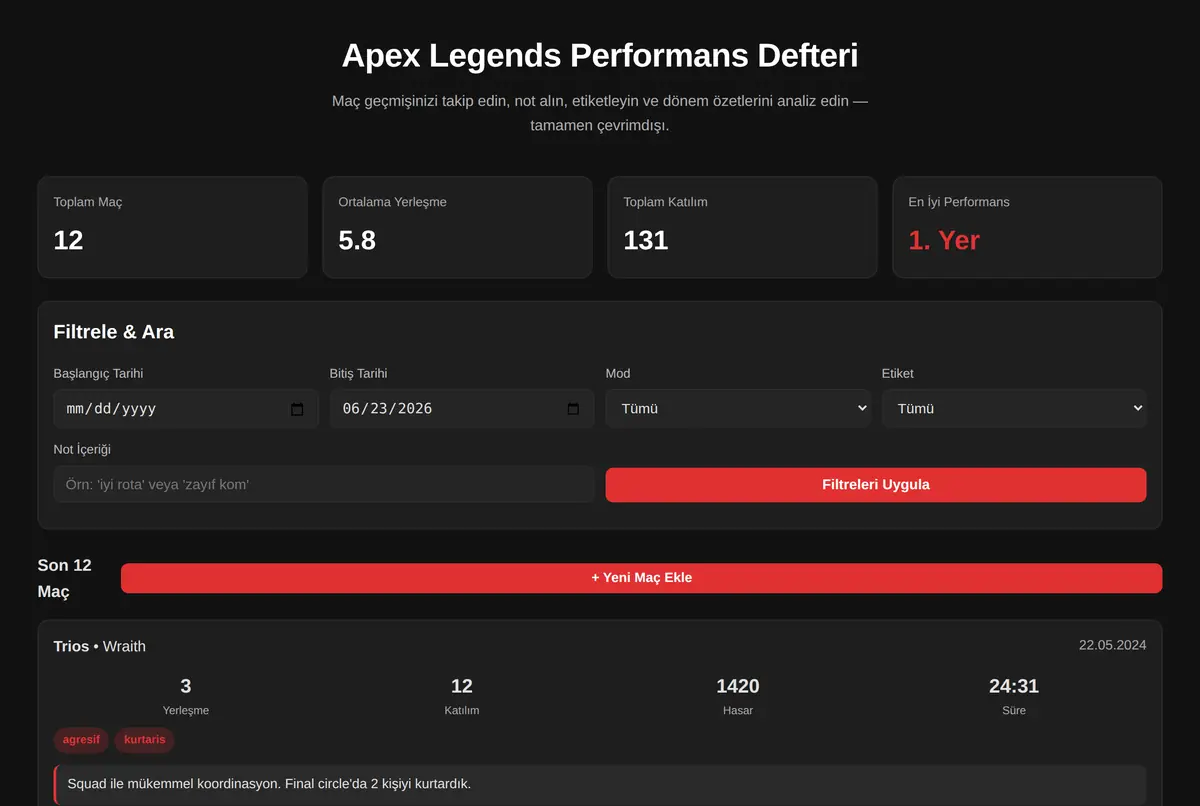Add a new match with Yeni Maç Ekle
Screen dimensions: 1200x806
pos(641,578)
